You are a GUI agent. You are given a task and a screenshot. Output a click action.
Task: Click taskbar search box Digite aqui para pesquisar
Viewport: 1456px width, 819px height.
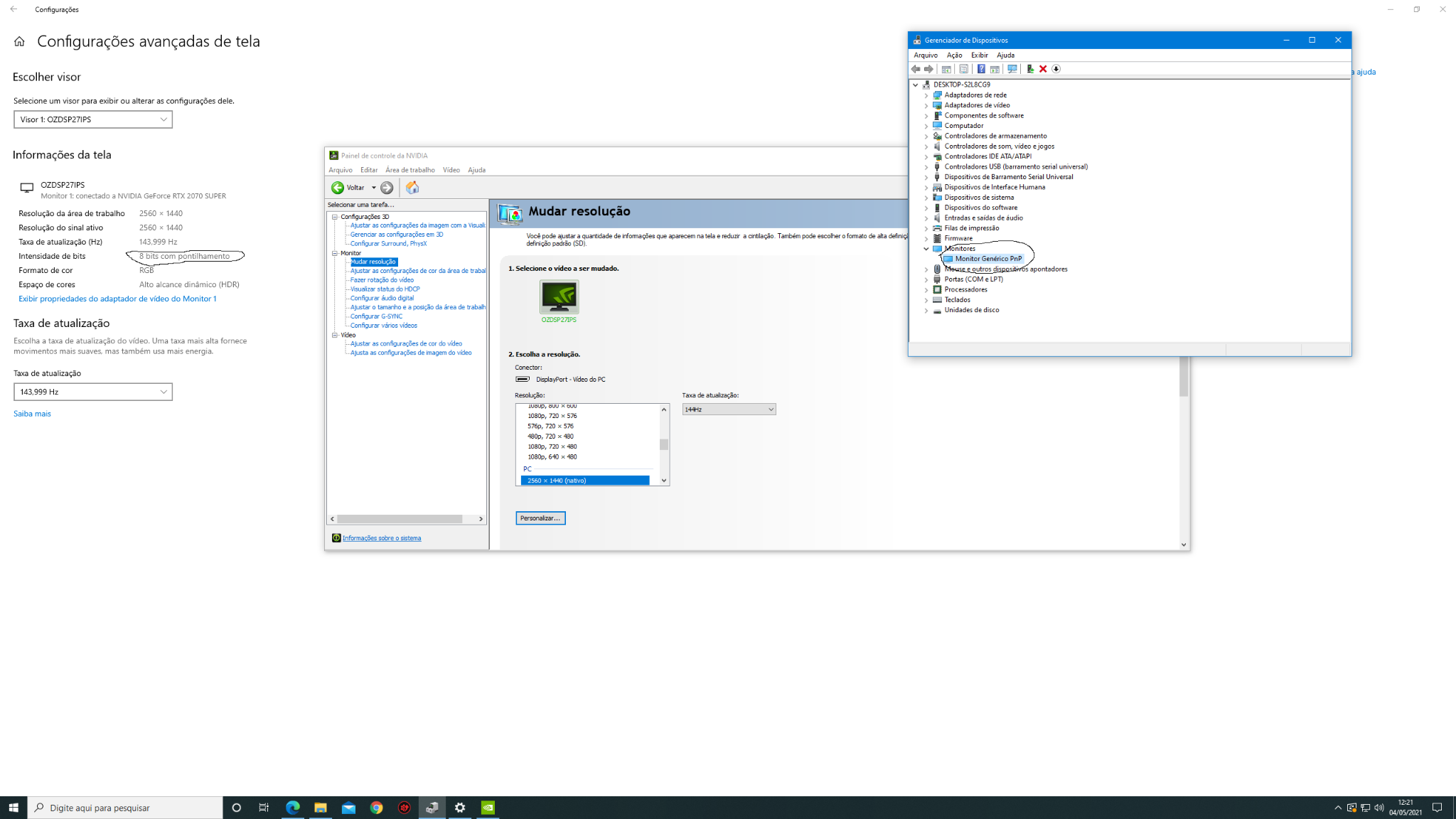coord(125,808)
